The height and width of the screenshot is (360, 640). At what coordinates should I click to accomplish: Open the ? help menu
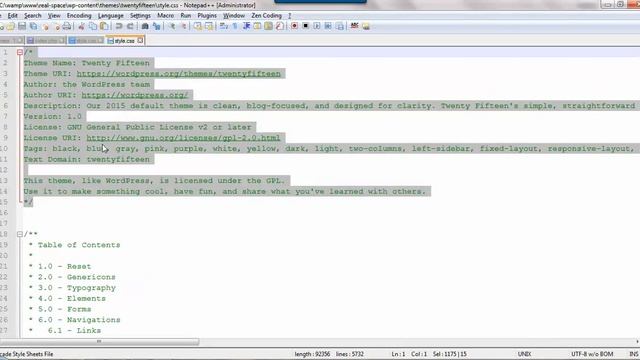[290, 16]
